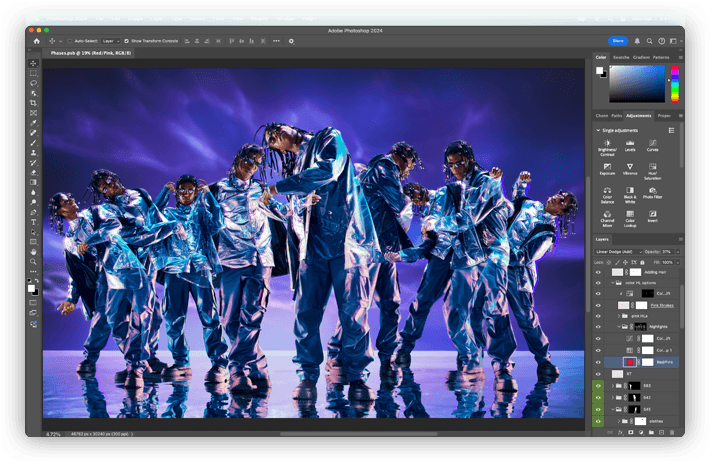Click the Home icon in options bar
712x464 pixels.
[x=37, y=41]
